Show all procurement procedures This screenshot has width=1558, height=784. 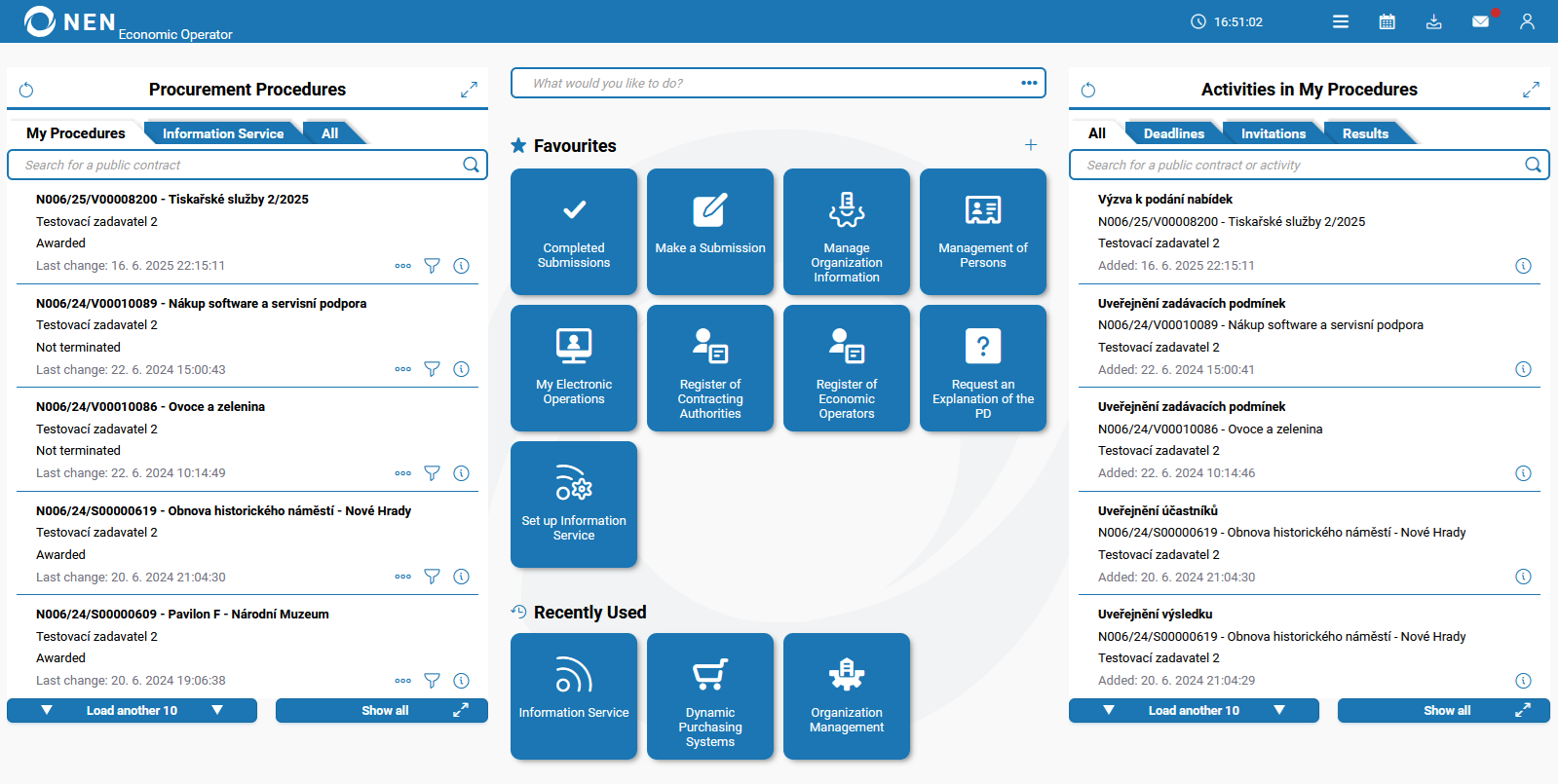pos(382,711)
